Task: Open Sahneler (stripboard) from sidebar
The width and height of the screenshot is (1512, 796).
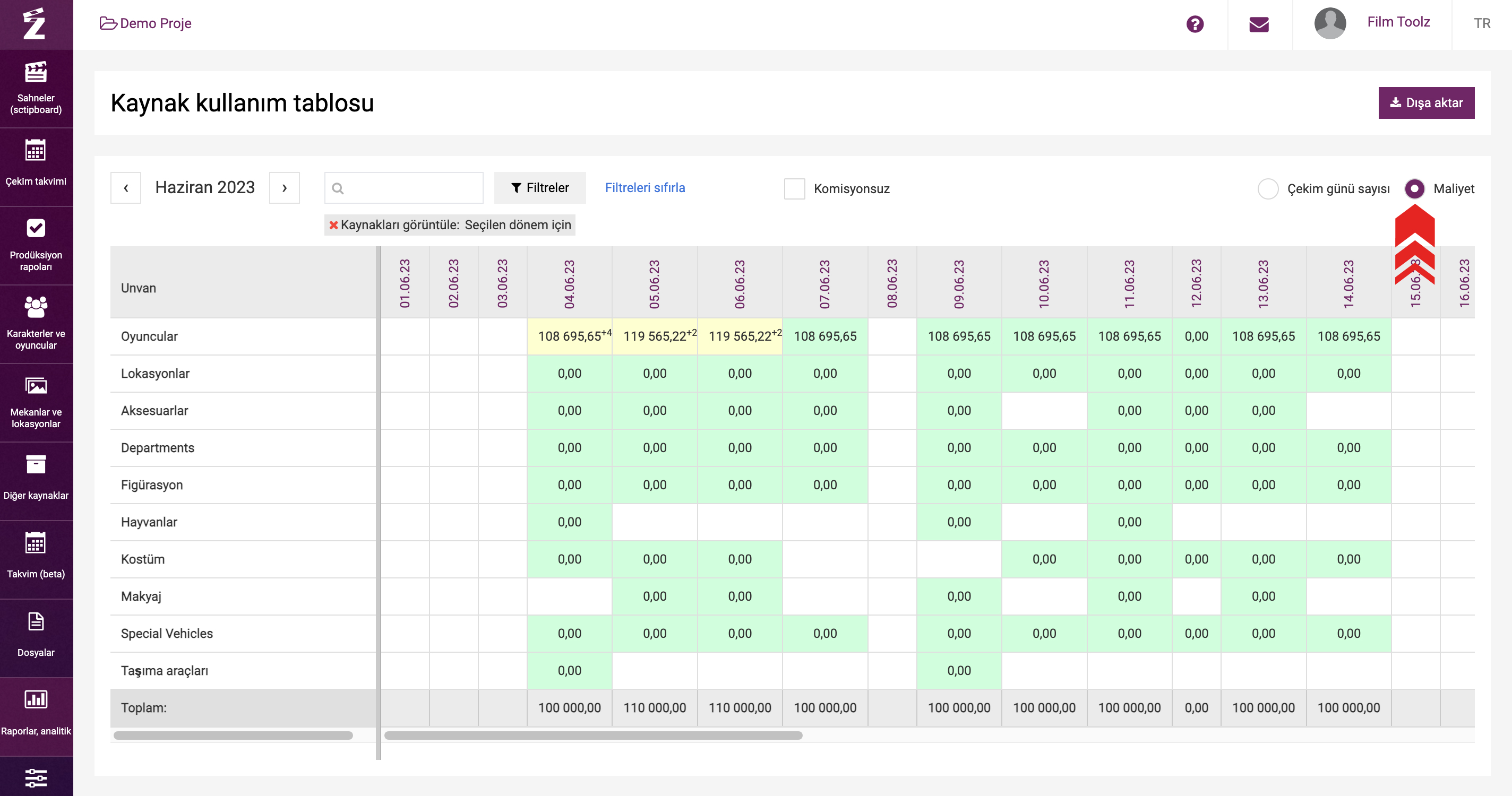Action: tap(36, 88)
